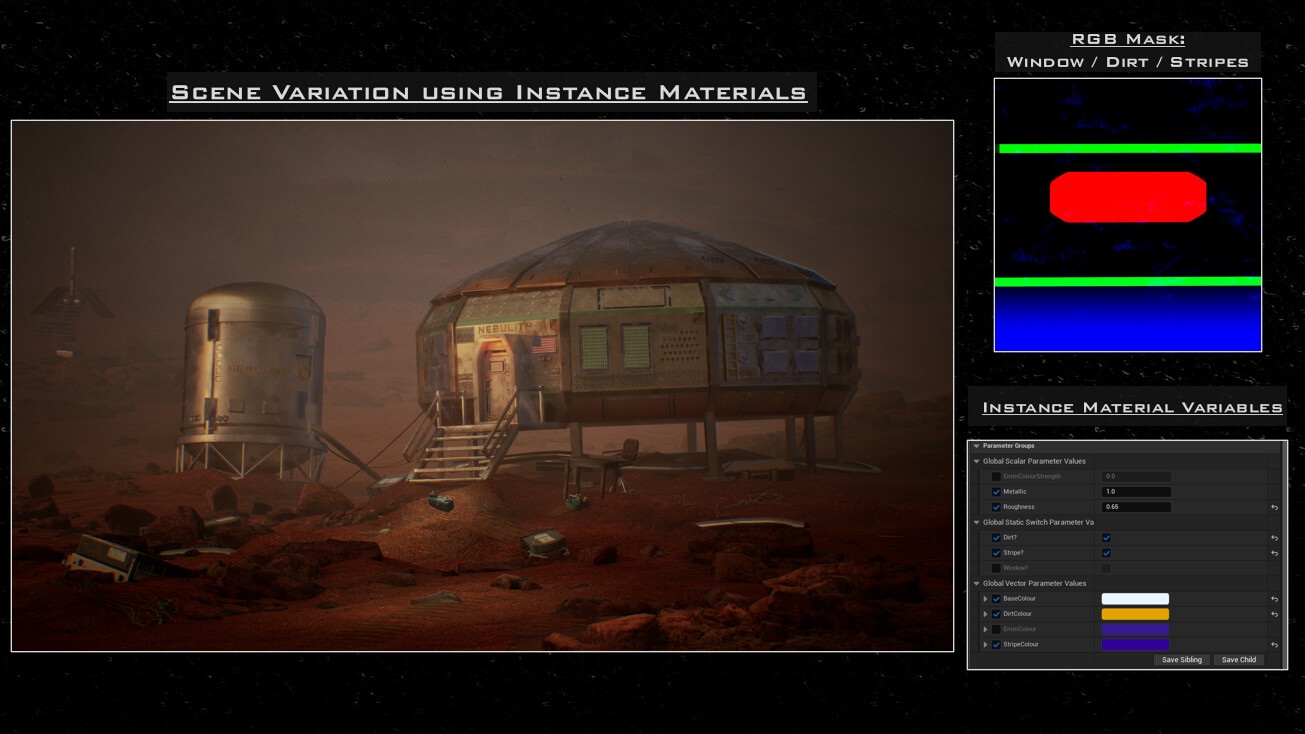Open the orange DirtColour swatch

[x=1135, y=614]
